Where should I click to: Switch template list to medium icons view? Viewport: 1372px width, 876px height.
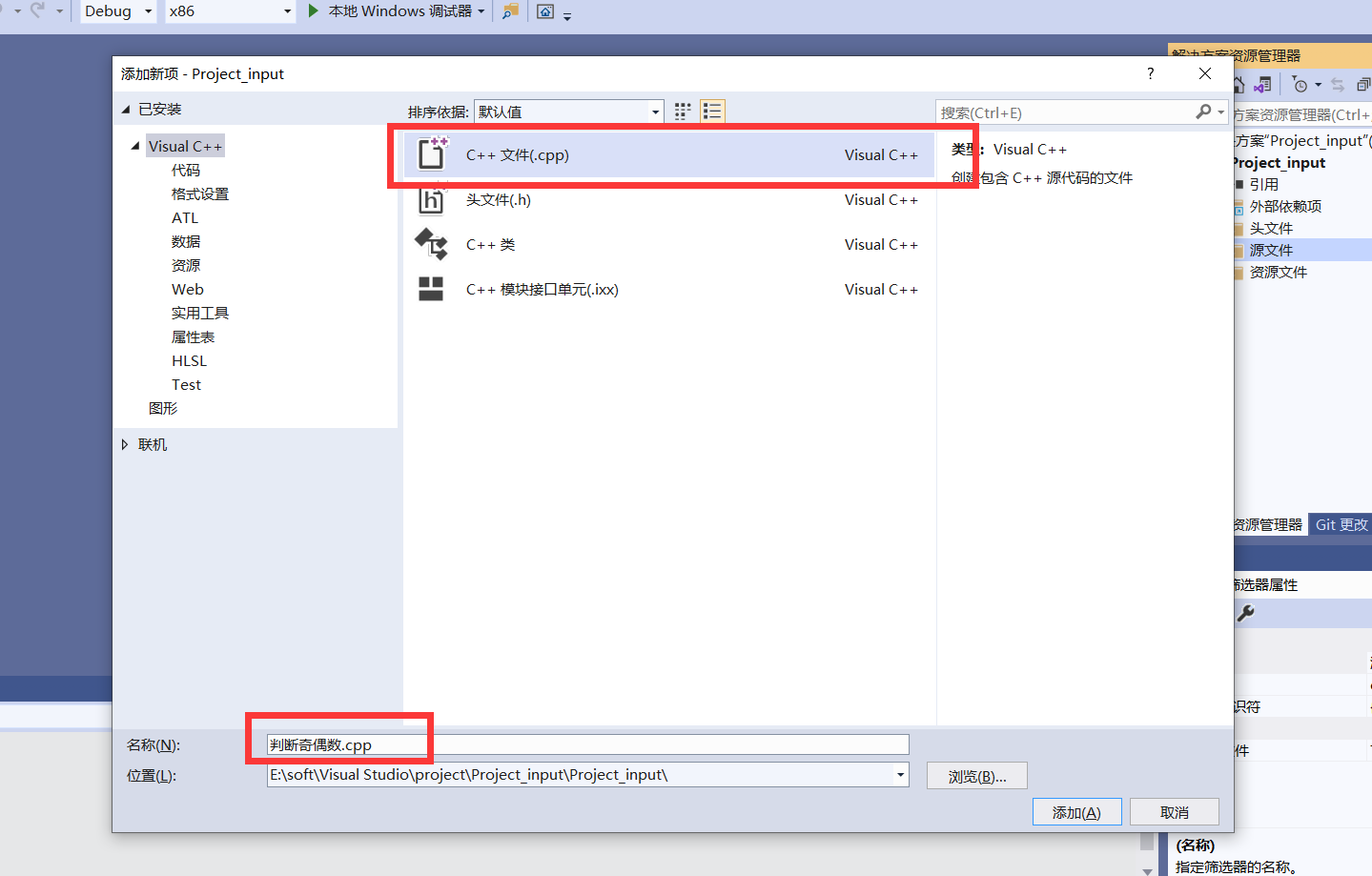coord(683,112)
